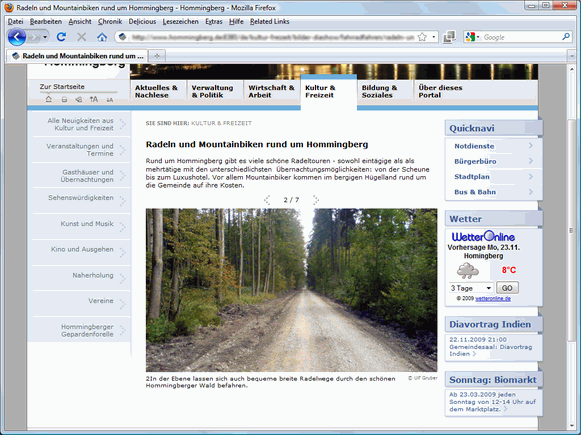581x435 pixels.
Task: Open the Wirtschaft & Arbeit section
Action: [271, 91]
